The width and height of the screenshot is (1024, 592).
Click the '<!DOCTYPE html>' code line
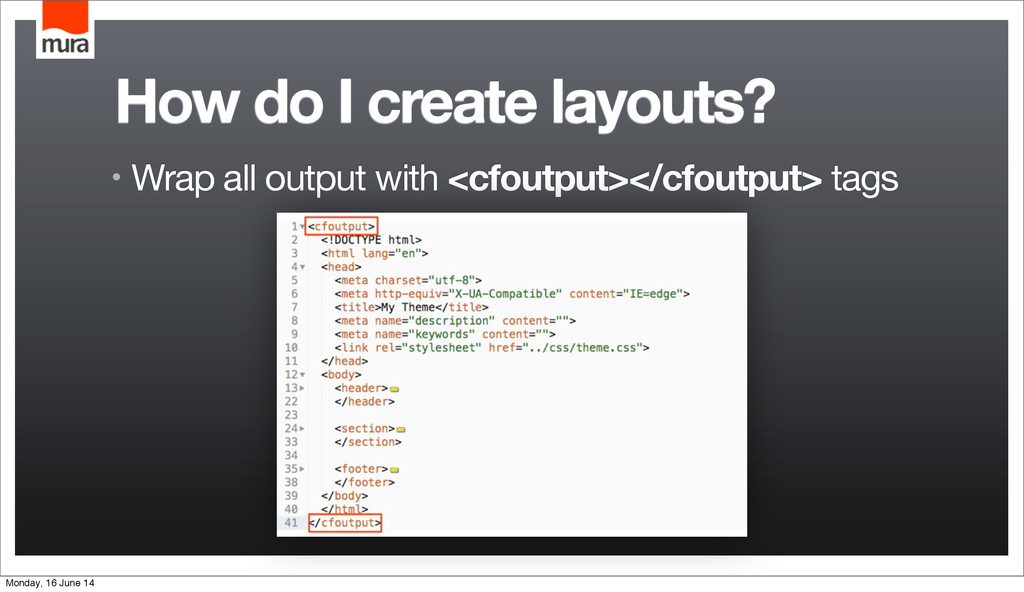pos(371,240)
